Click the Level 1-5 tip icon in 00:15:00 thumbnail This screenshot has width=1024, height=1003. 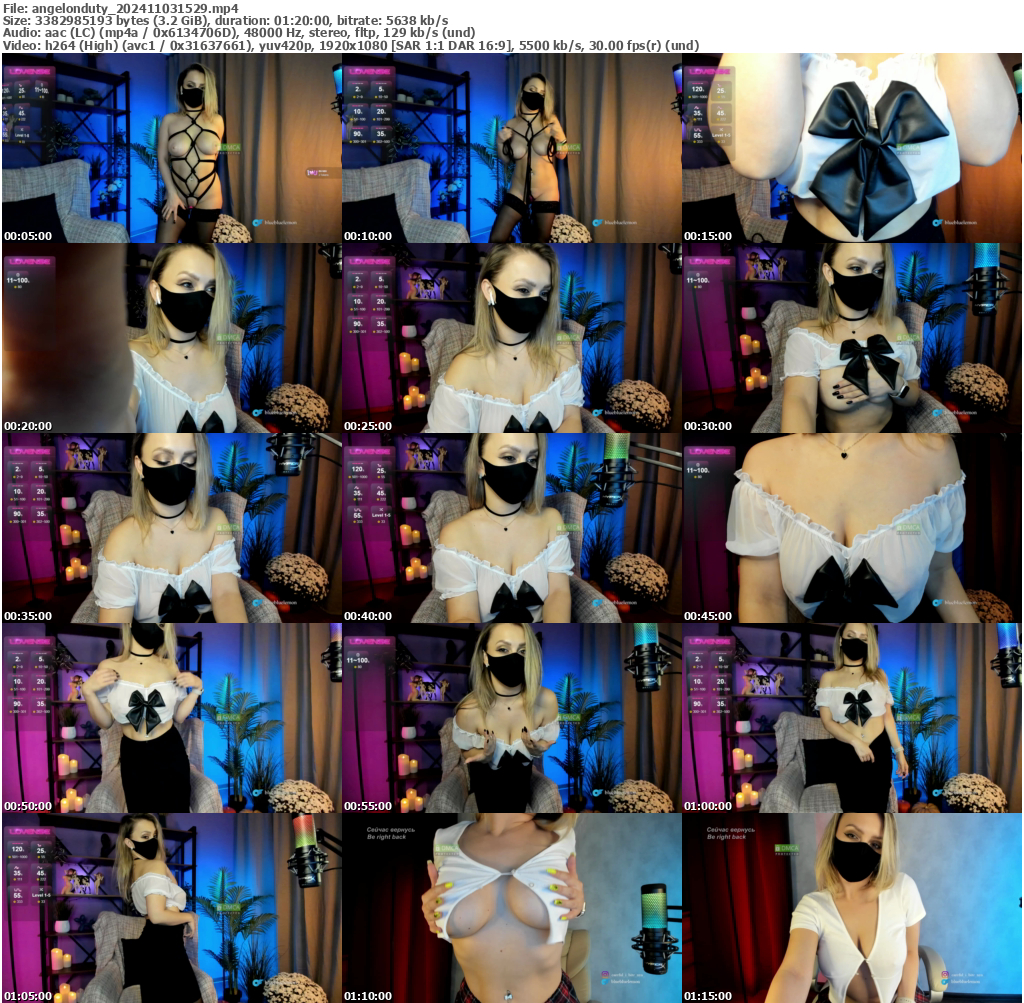720,133
